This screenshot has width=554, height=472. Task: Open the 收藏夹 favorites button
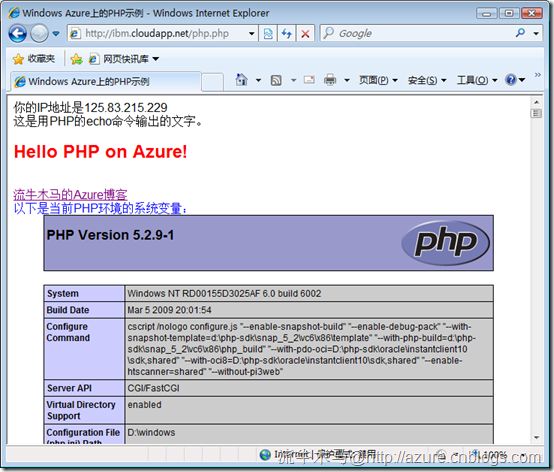click(x=34, y=59)
